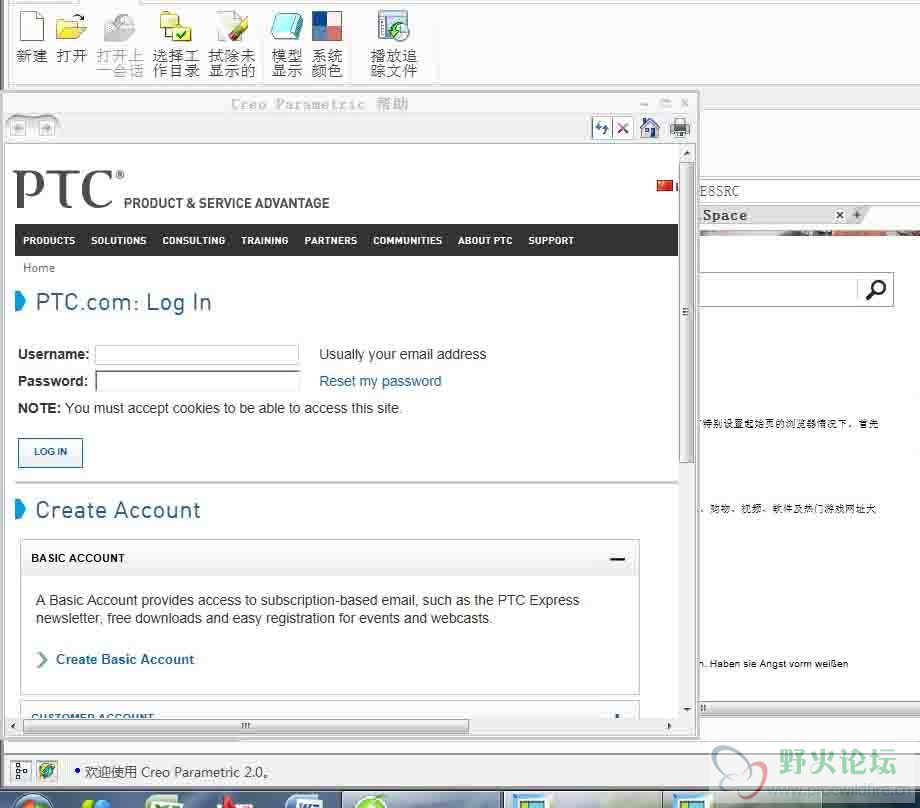This screenshot has height=808, width=920.
Task: Click the China flag language icon
Action: point(664,186)
